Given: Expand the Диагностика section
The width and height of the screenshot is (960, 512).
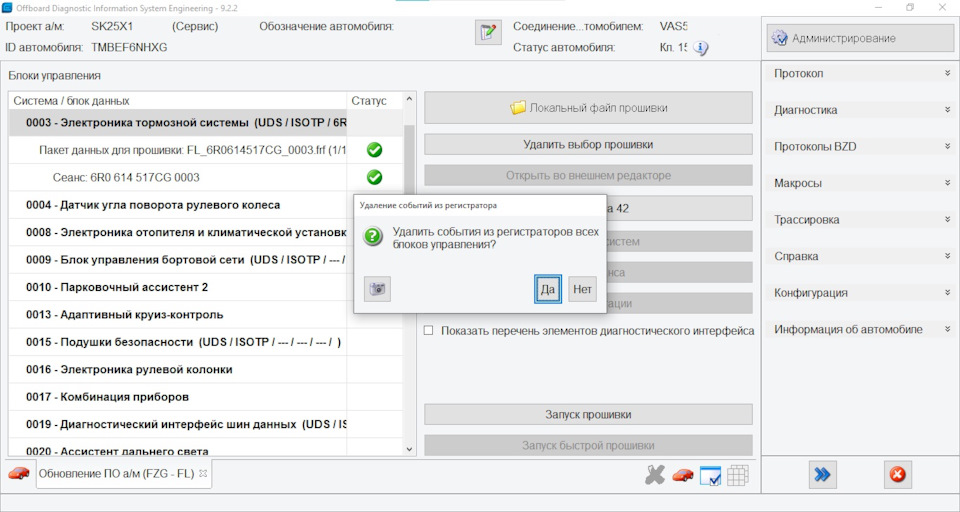Looking at the screenshot, I should (x=859, y=110).
